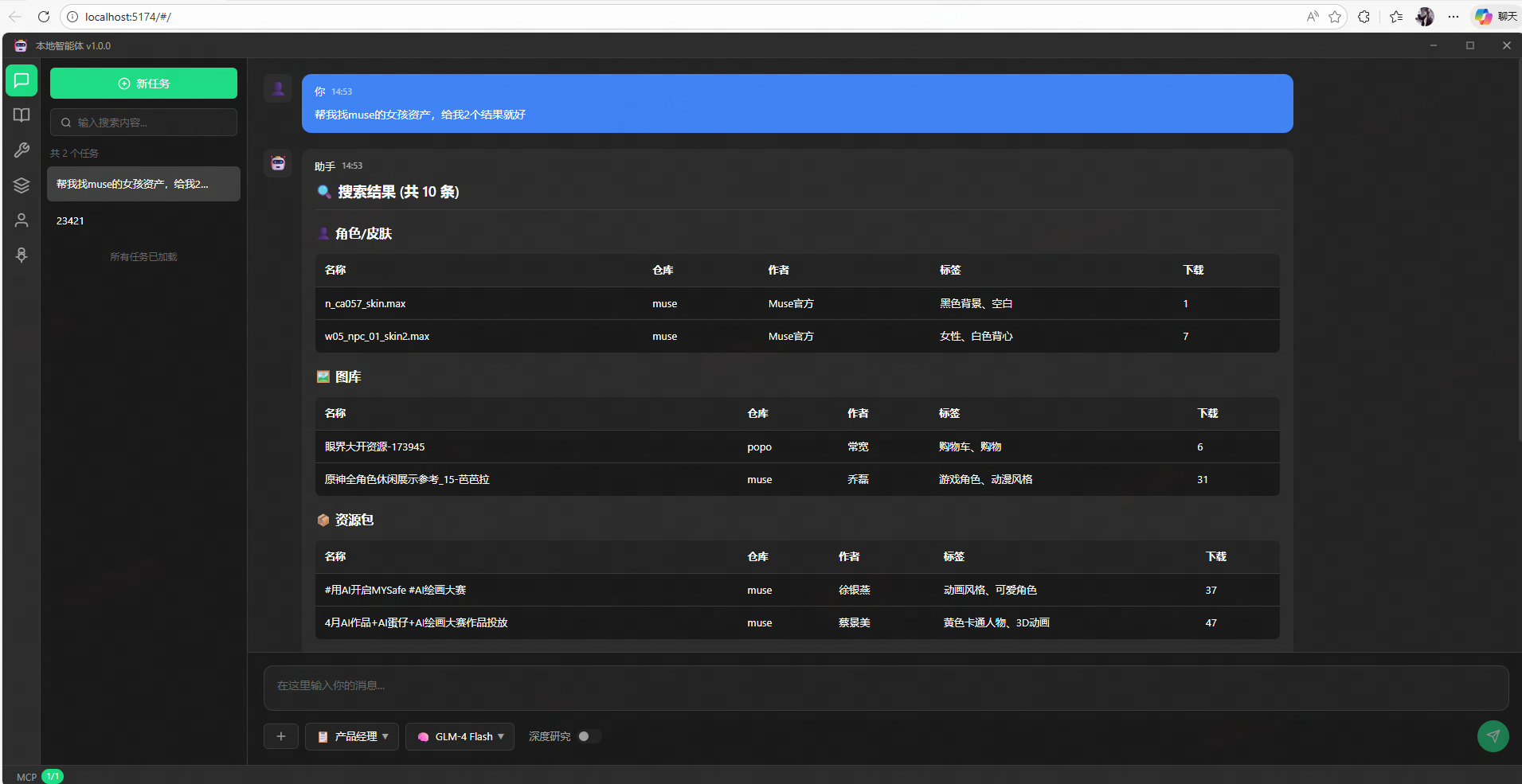1522x784 pixels.
Task: Open the book icon knowledge base panel
Action: (22, 115)
